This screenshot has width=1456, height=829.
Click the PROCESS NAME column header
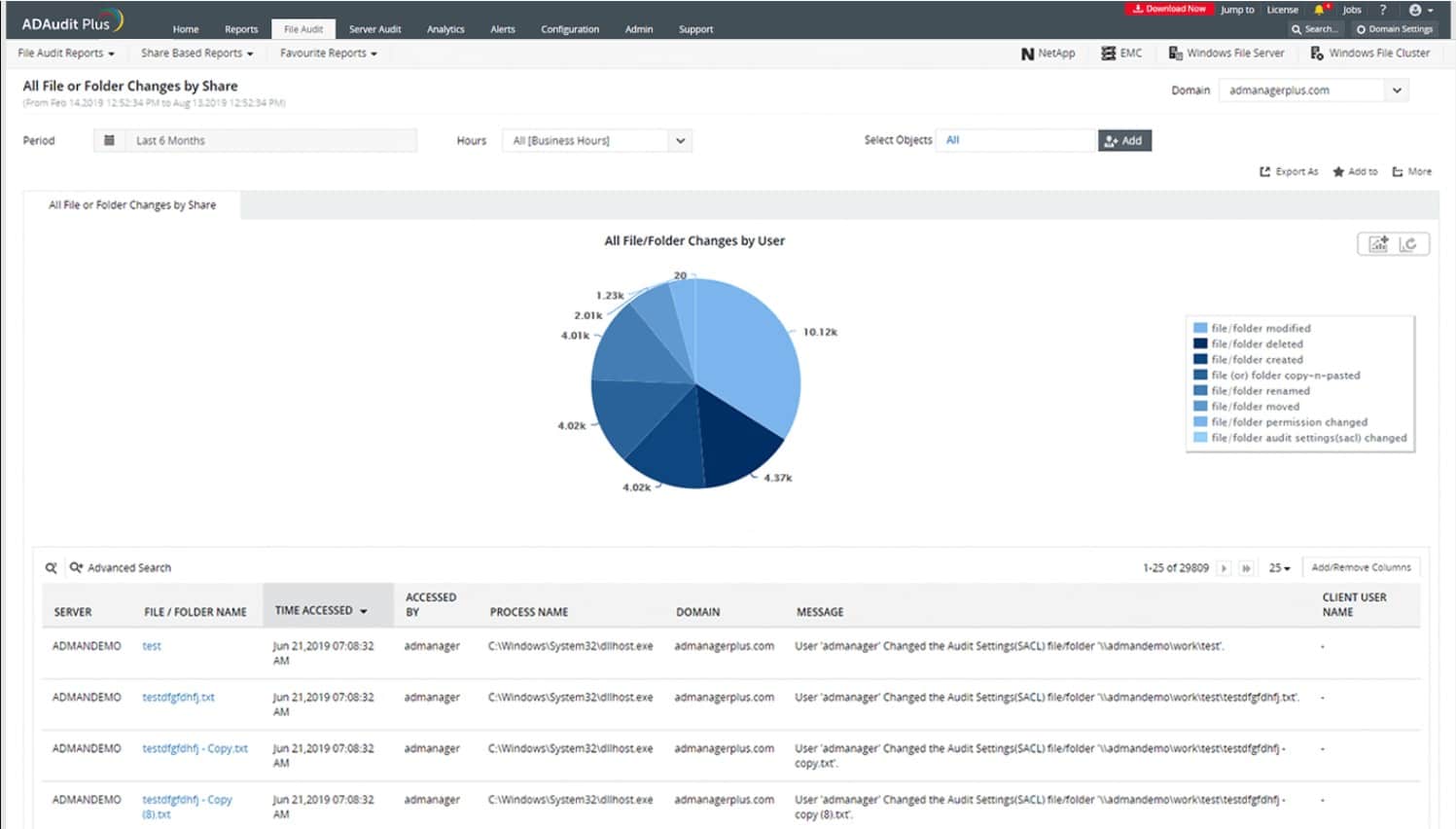coord(529,612)
